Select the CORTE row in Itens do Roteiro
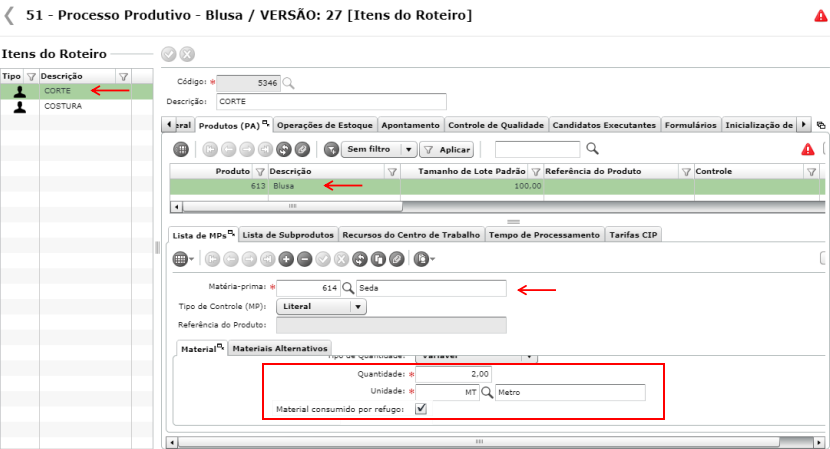Screen dimensions: 830x449 77,91
